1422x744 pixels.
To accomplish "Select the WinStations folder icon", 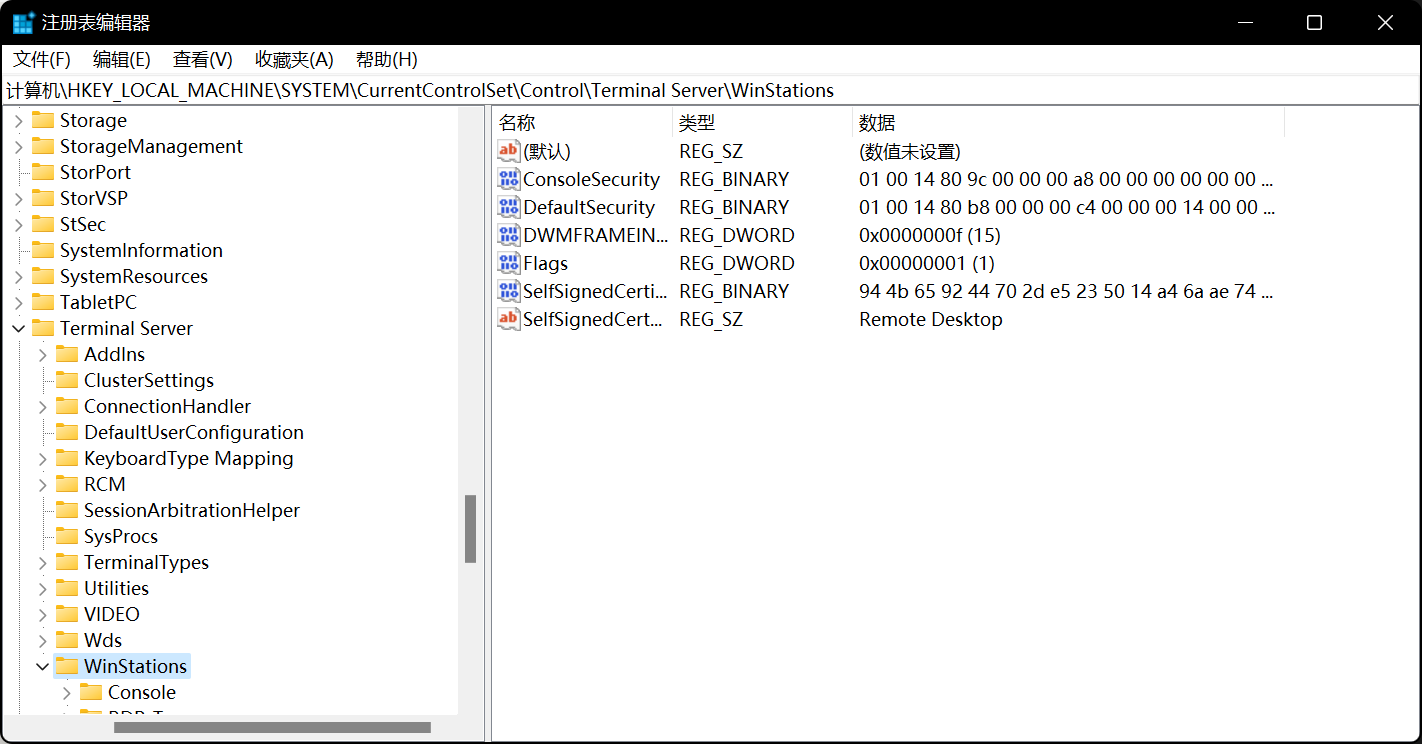I will 67,666.
